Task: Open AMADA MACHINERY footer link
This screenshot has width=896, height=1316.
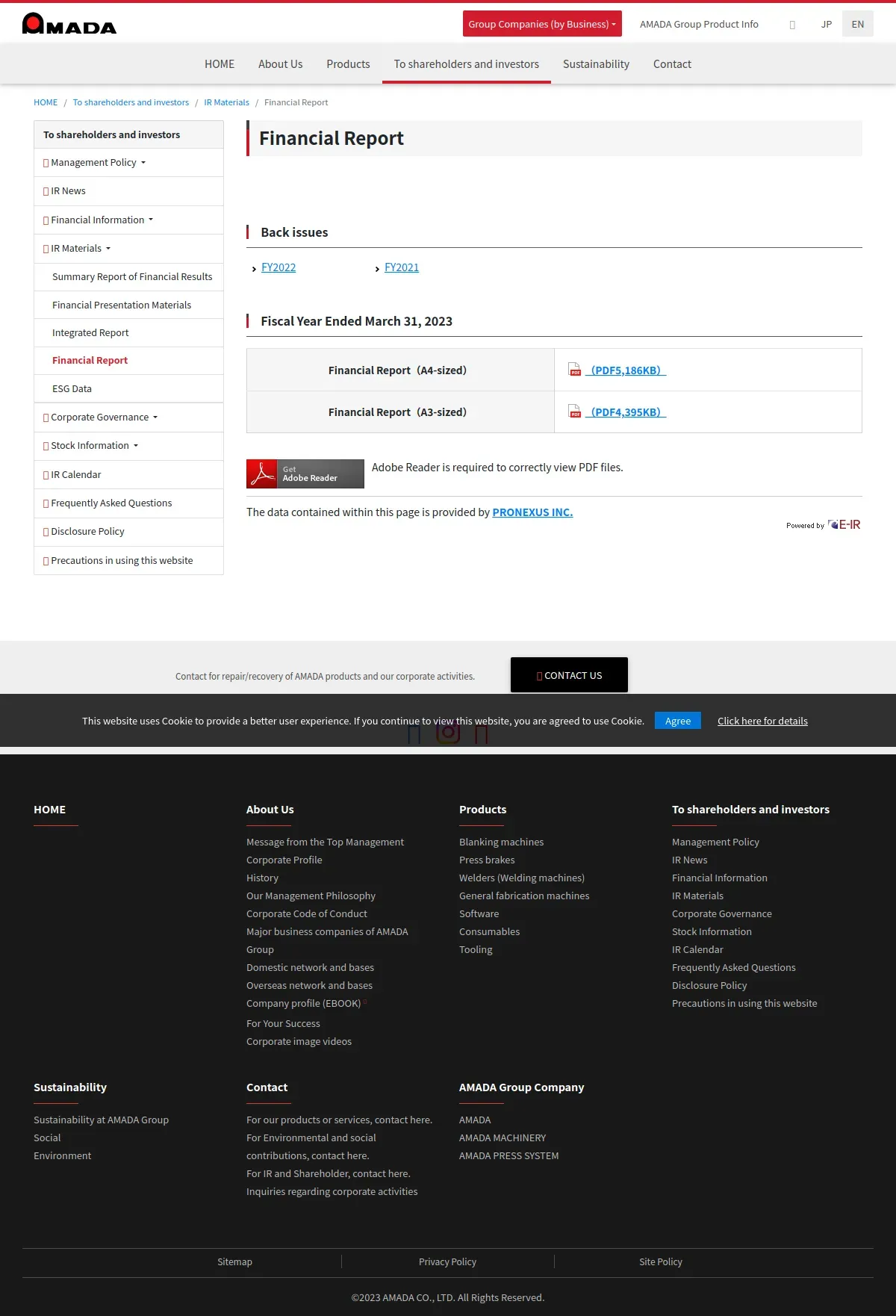Action: [503, 1137]
